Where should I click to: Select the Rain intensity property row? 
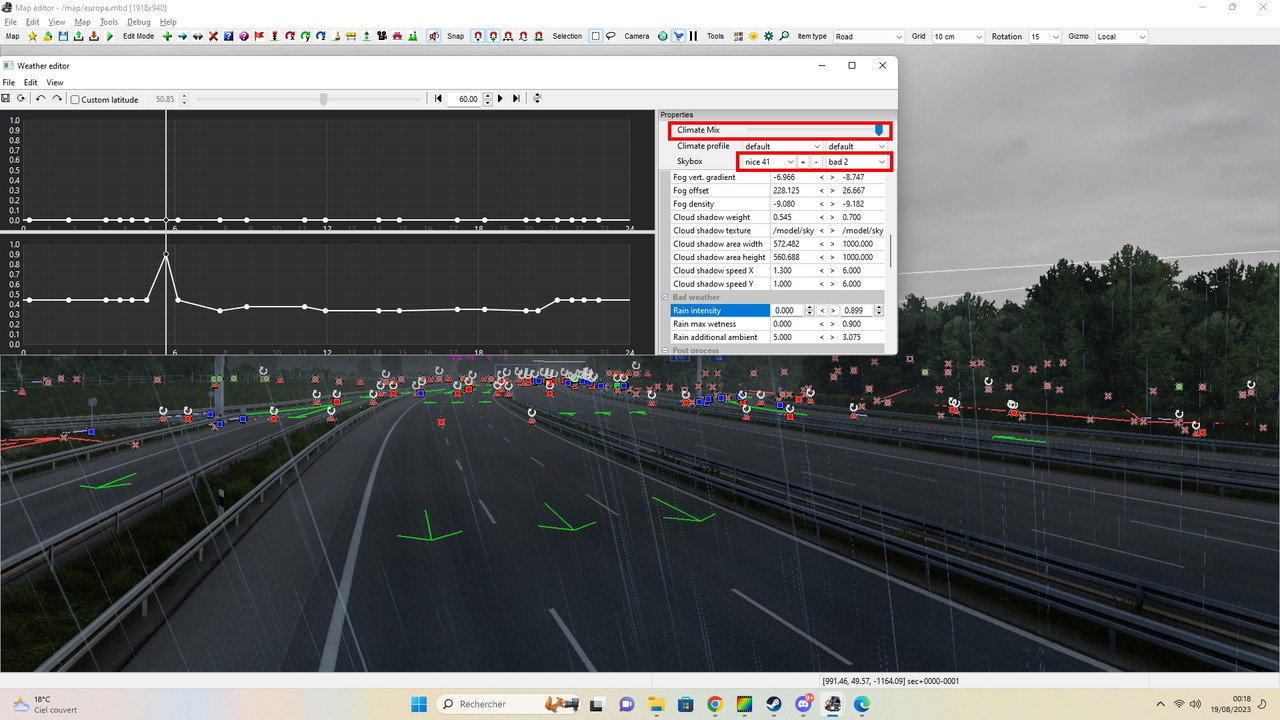pos(720,311)
